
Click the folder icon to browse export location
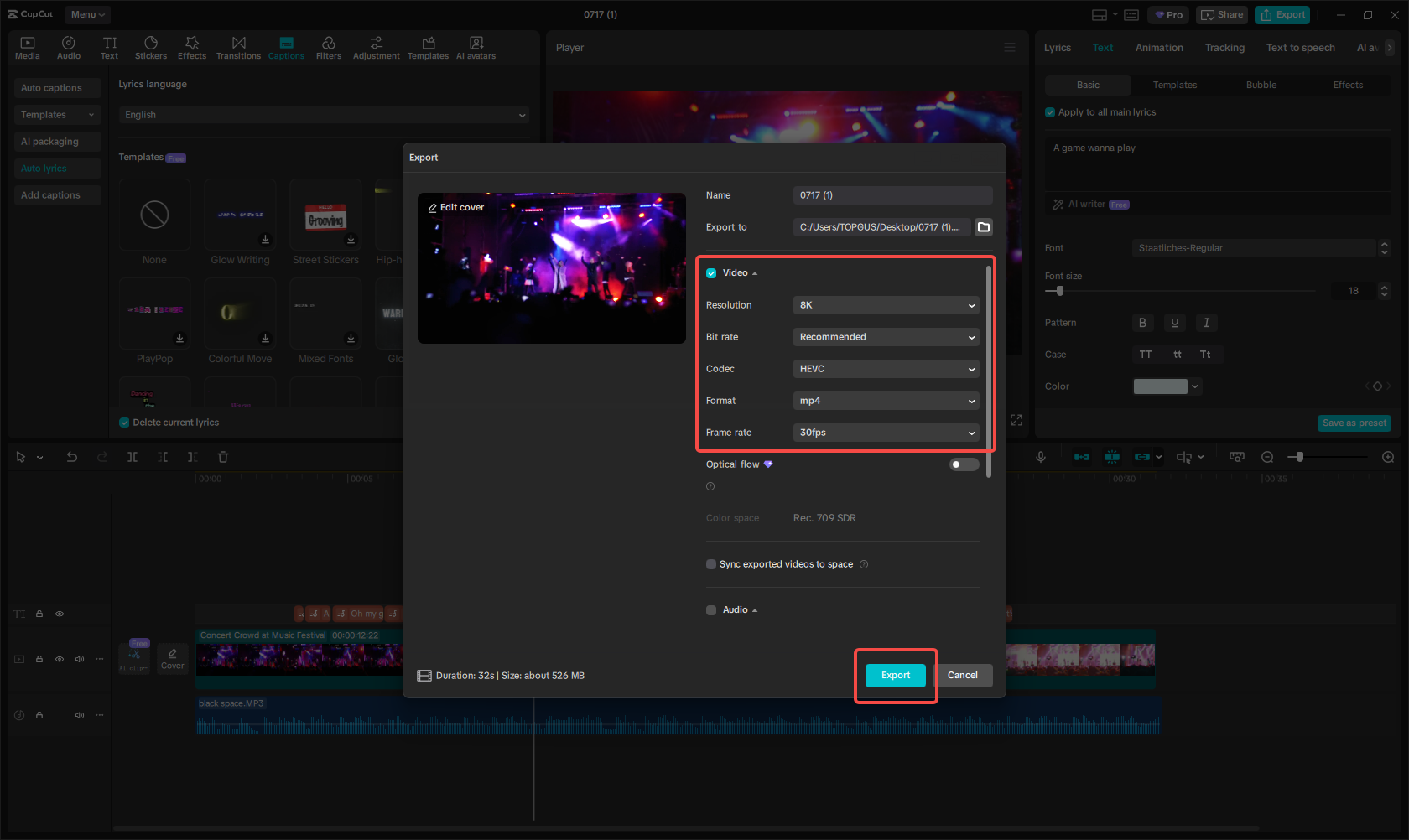point(984,227)
